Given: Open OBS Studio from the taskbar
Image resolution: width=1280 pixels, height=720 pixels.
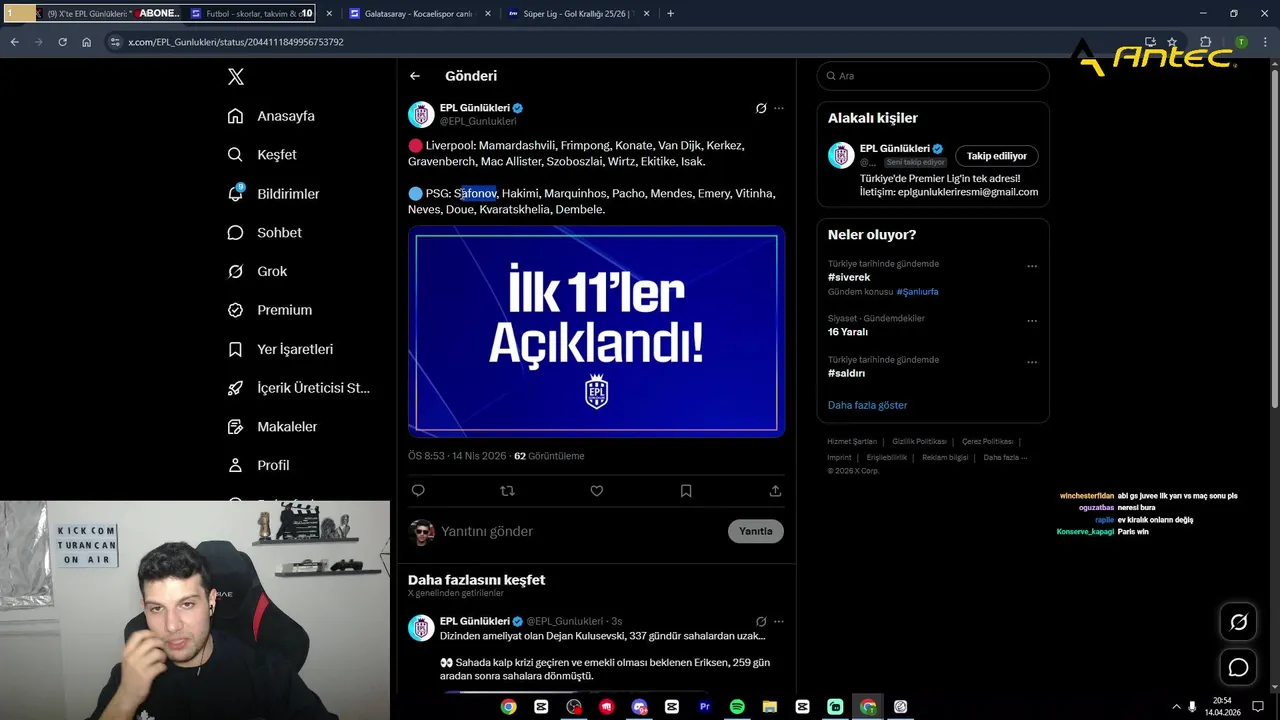Looking at the screenshot, I should pyautogui.click(x=574, y=707).
